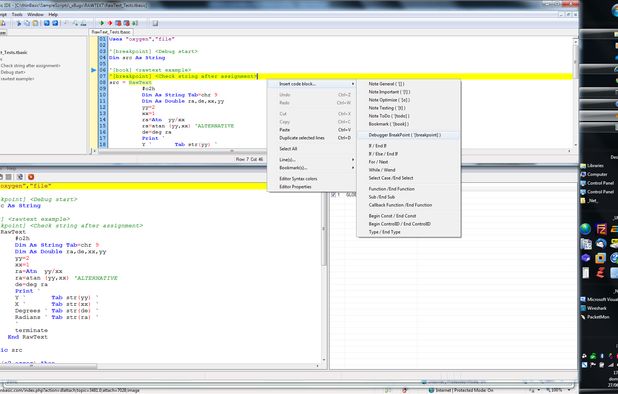This screenshot has height=394, width=618.
Task: Insert Begin Const / End Const block
Action: pos(409,216)
